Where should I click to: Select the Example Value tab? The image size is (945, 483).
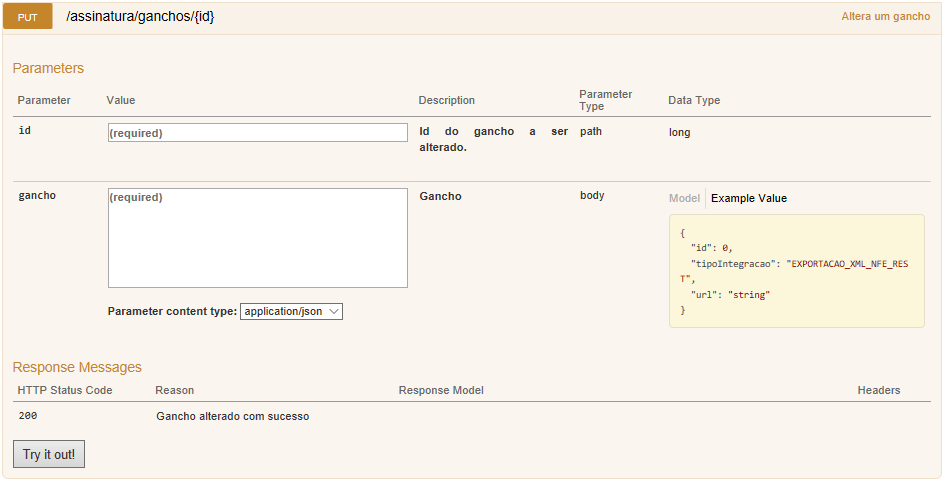coord(748,198)
